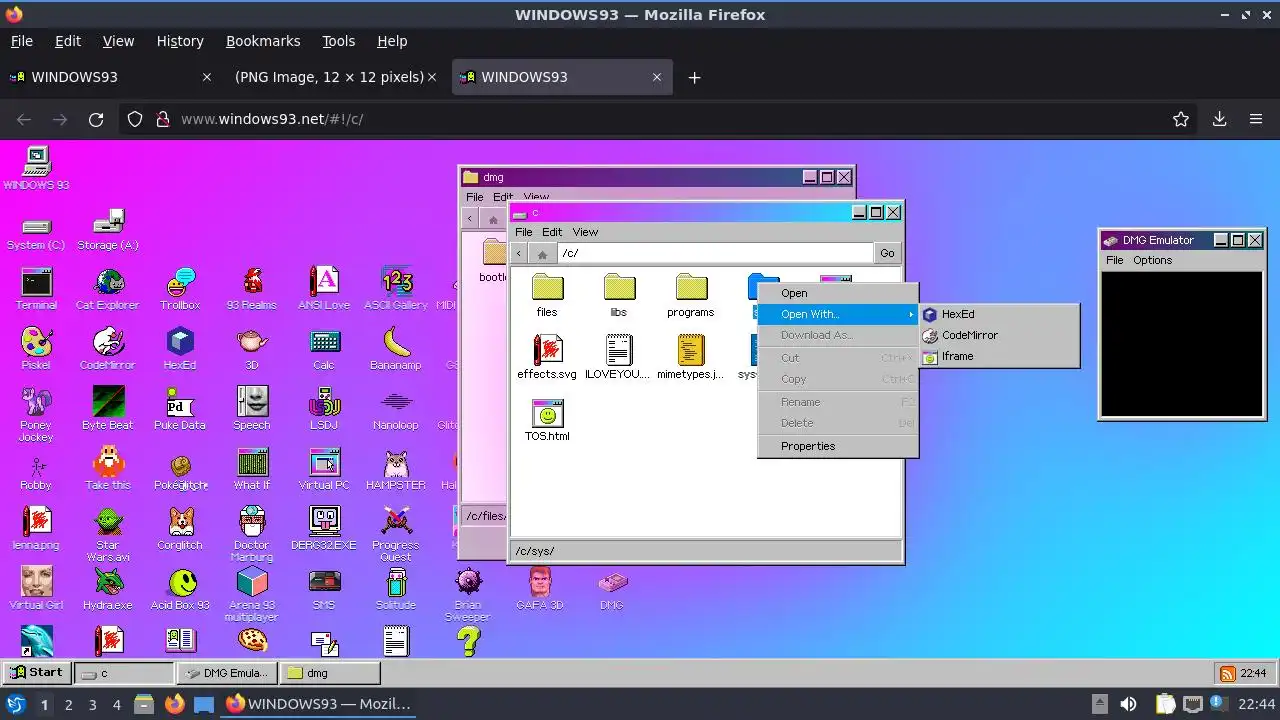Screen dimensions: 1280x720
Task: Launch the Nanoloop icon
Action: 396,409
